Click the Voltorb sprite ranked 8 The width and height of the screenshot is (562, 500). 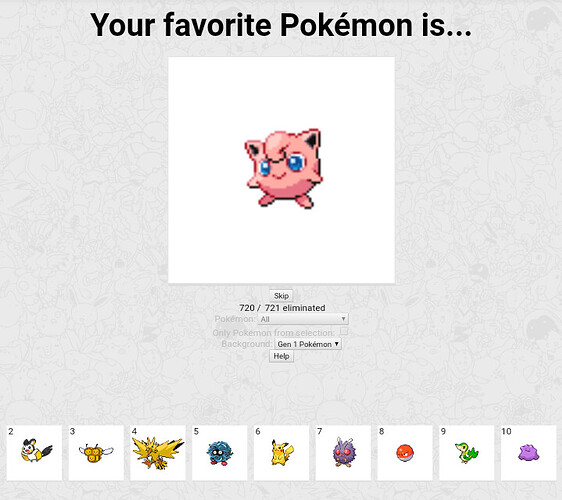coord(405,453)
